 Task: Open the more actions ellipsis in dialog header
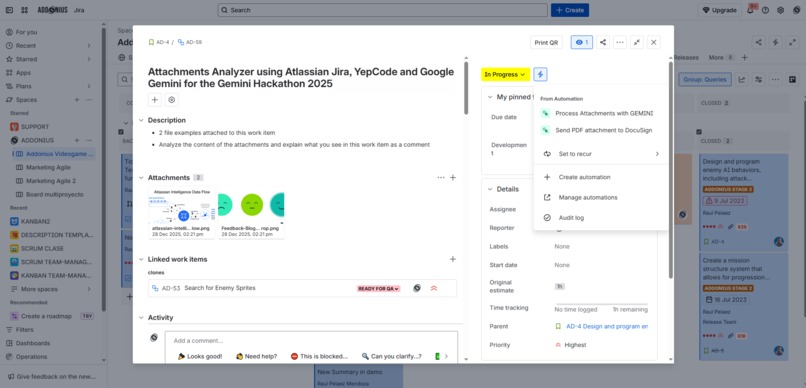[620, 43]
